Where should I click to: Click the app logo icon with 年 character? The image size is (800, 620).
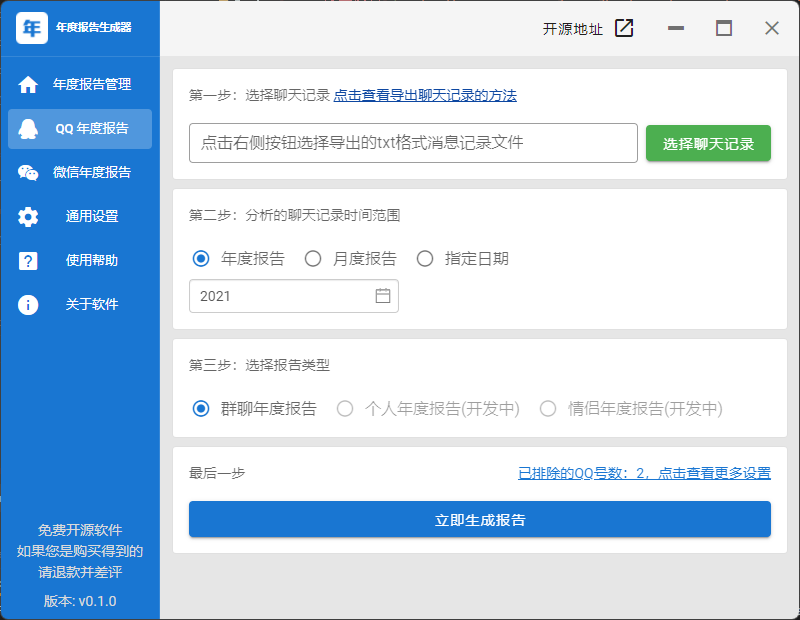point(32,28)
